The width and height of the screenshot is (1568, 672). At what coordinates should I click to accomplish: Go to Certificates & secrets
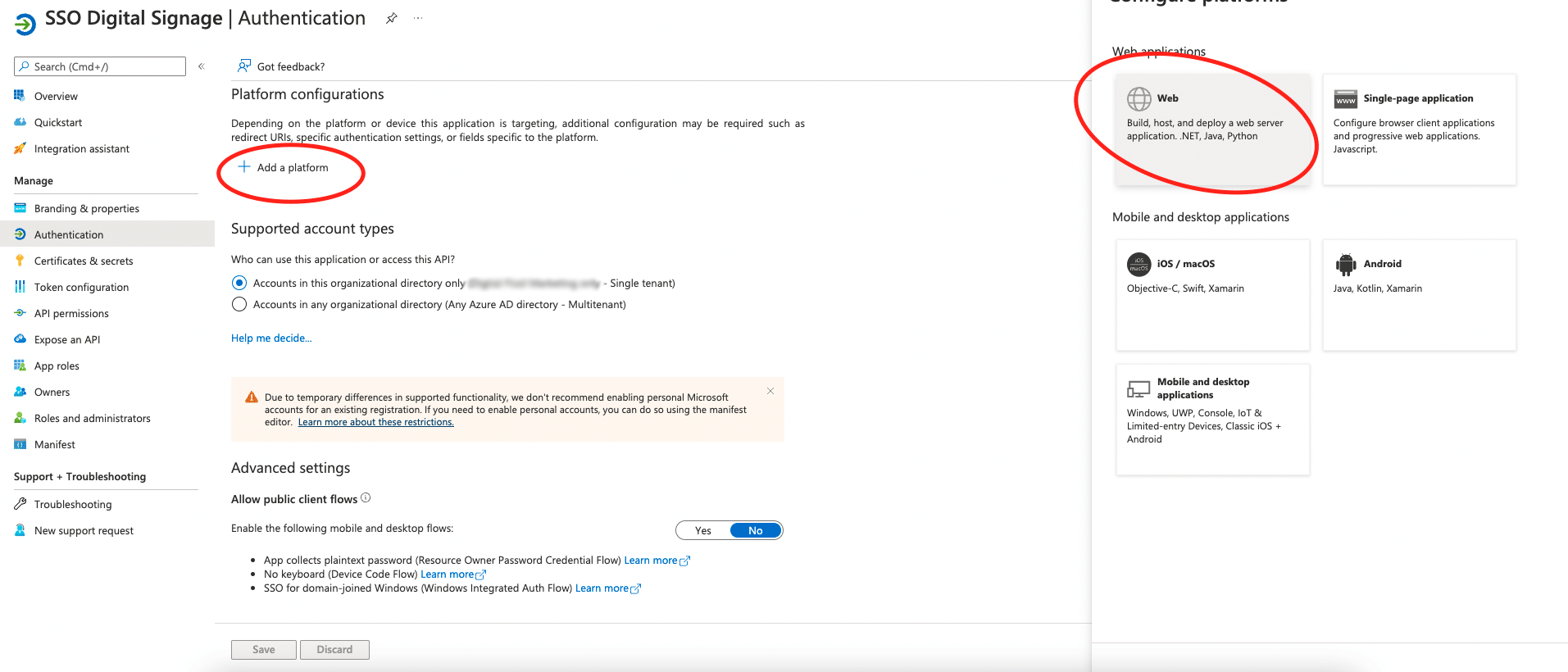coord(84,261)
